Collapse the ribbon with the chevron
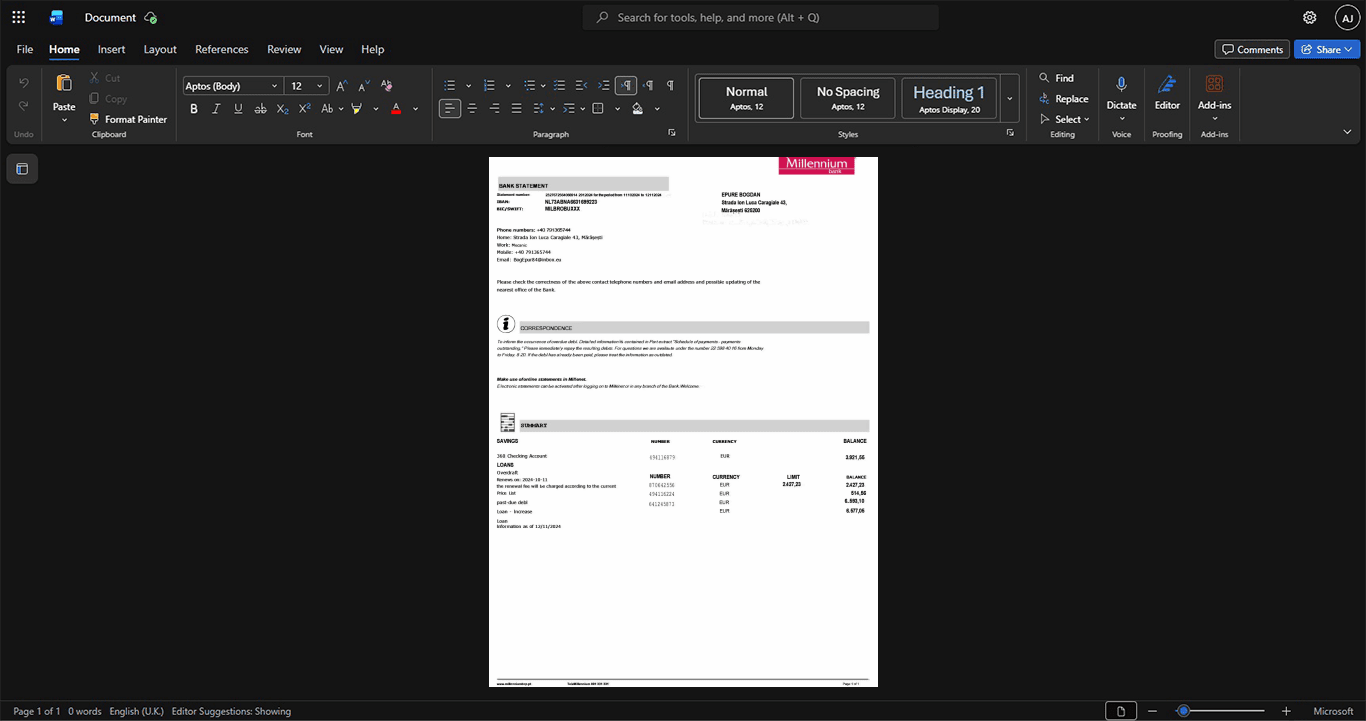 [x=1347, y=131]
